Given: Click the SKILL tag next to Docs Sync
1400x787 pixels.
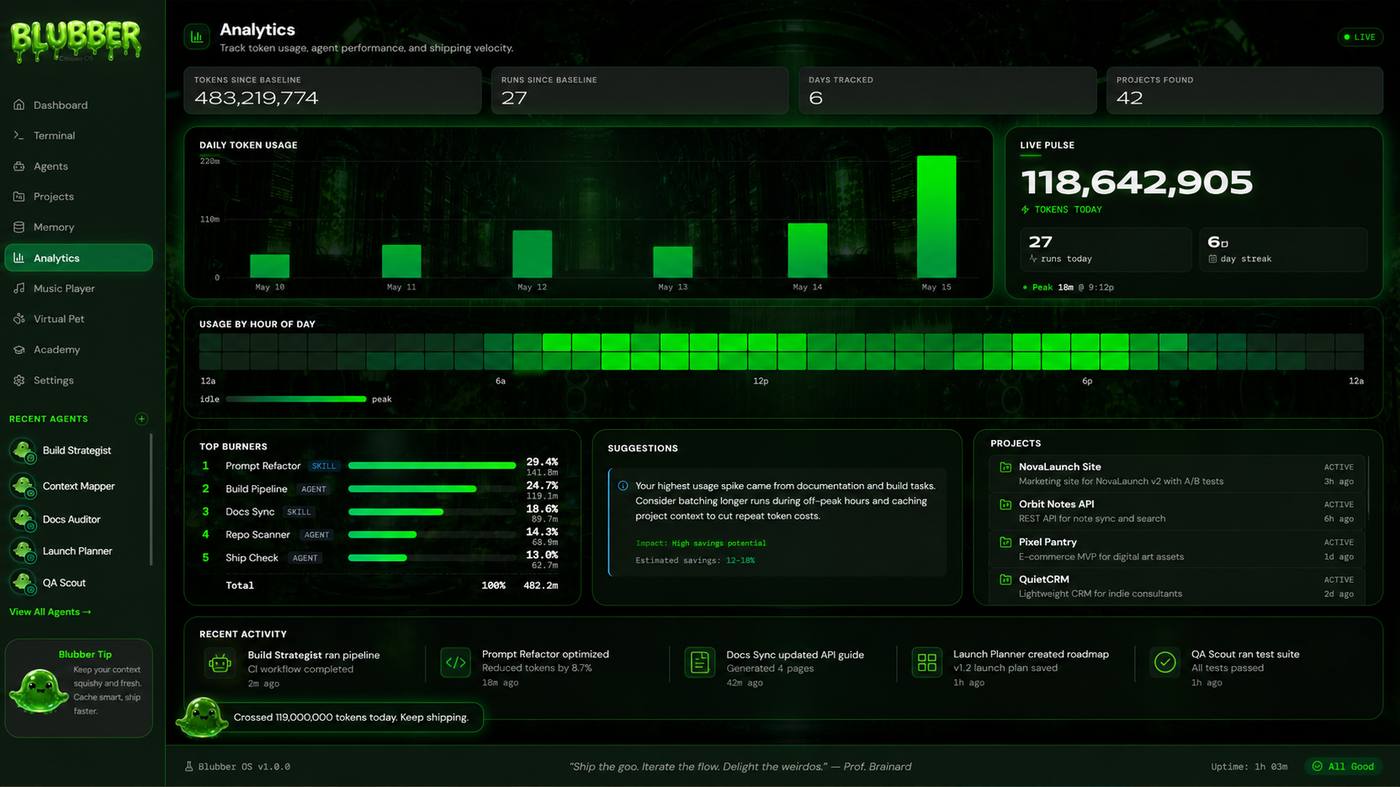Looking at the screenshot, I should tap(299, 512).
